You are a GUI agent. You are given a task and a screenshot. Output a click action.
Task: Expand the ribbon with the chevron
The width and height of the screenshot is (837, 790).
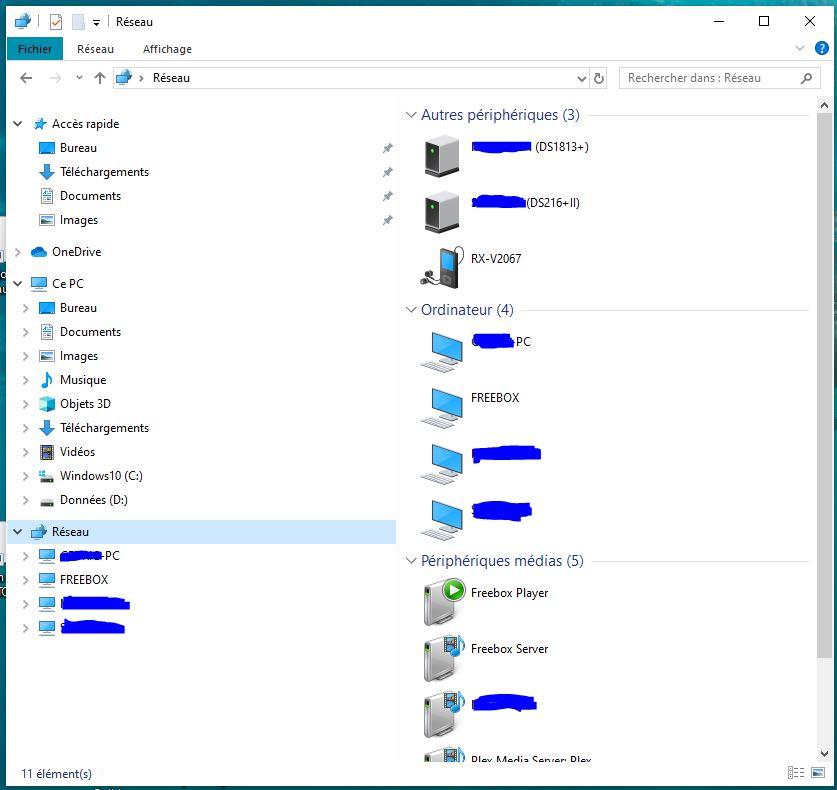point(799,49)
